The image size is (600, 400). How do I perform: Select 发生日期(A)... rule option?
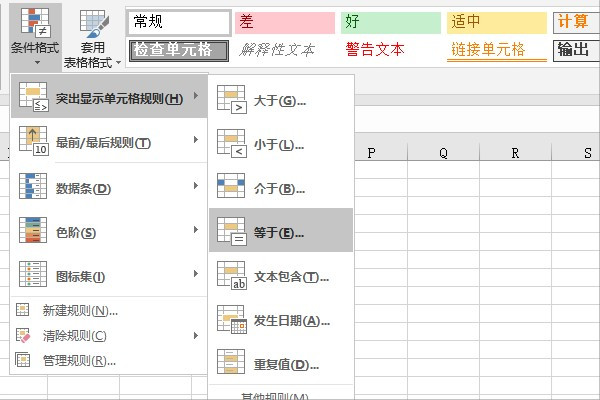click(x=292, y=320)
